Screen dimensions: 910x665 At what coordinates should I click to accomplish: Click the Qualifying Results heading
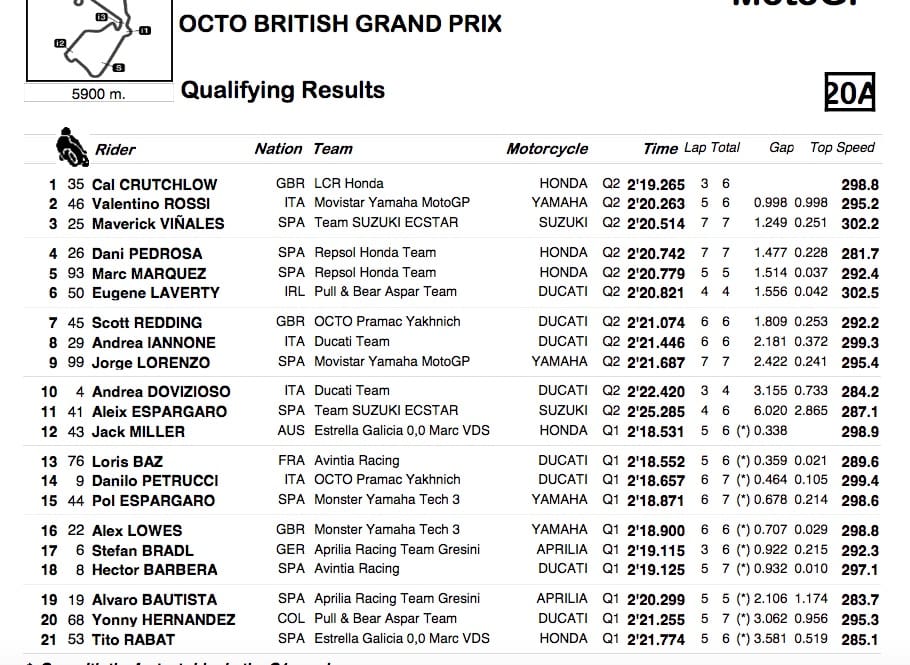point(283,90)
